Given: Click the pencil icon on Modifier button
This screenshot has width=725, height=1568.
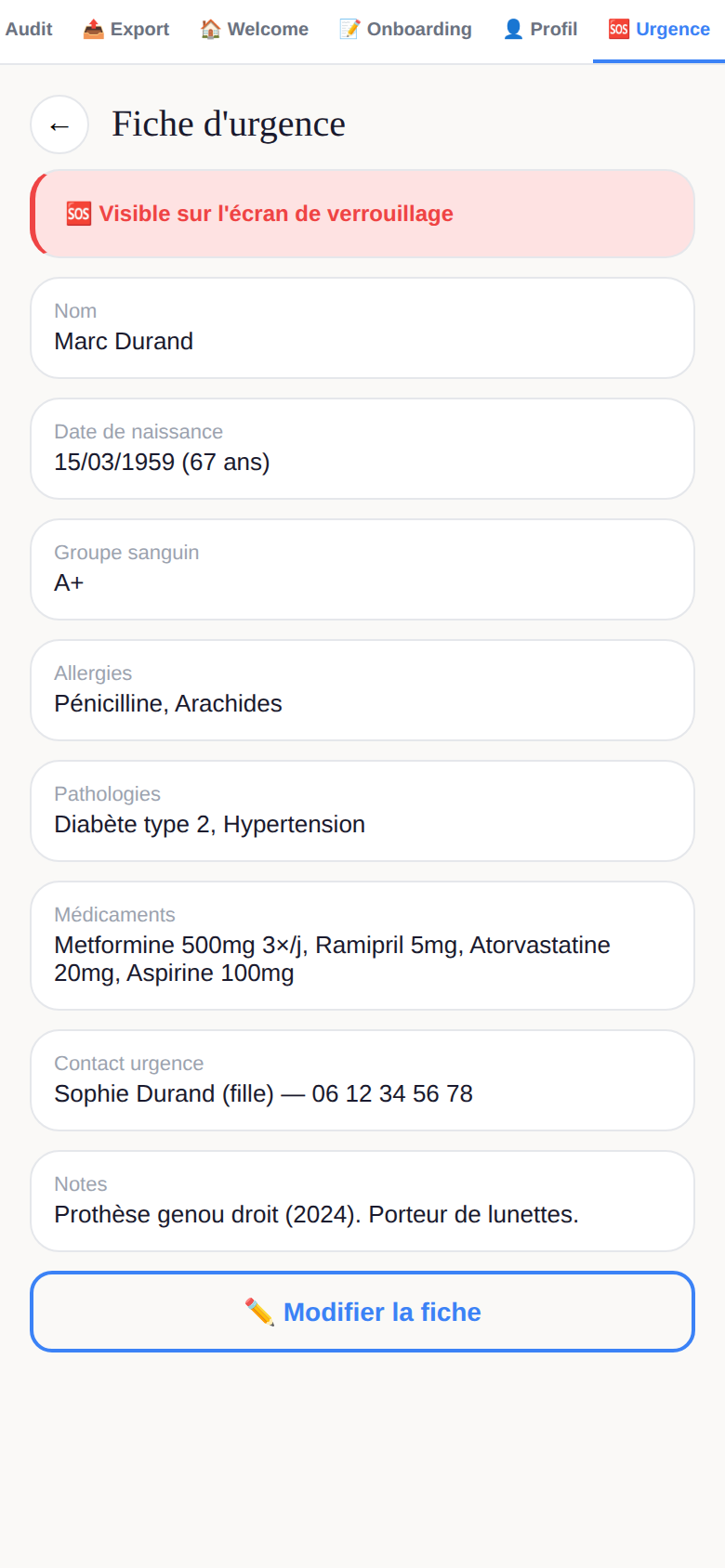Looking at the screenshot, I should (259, 1312).
